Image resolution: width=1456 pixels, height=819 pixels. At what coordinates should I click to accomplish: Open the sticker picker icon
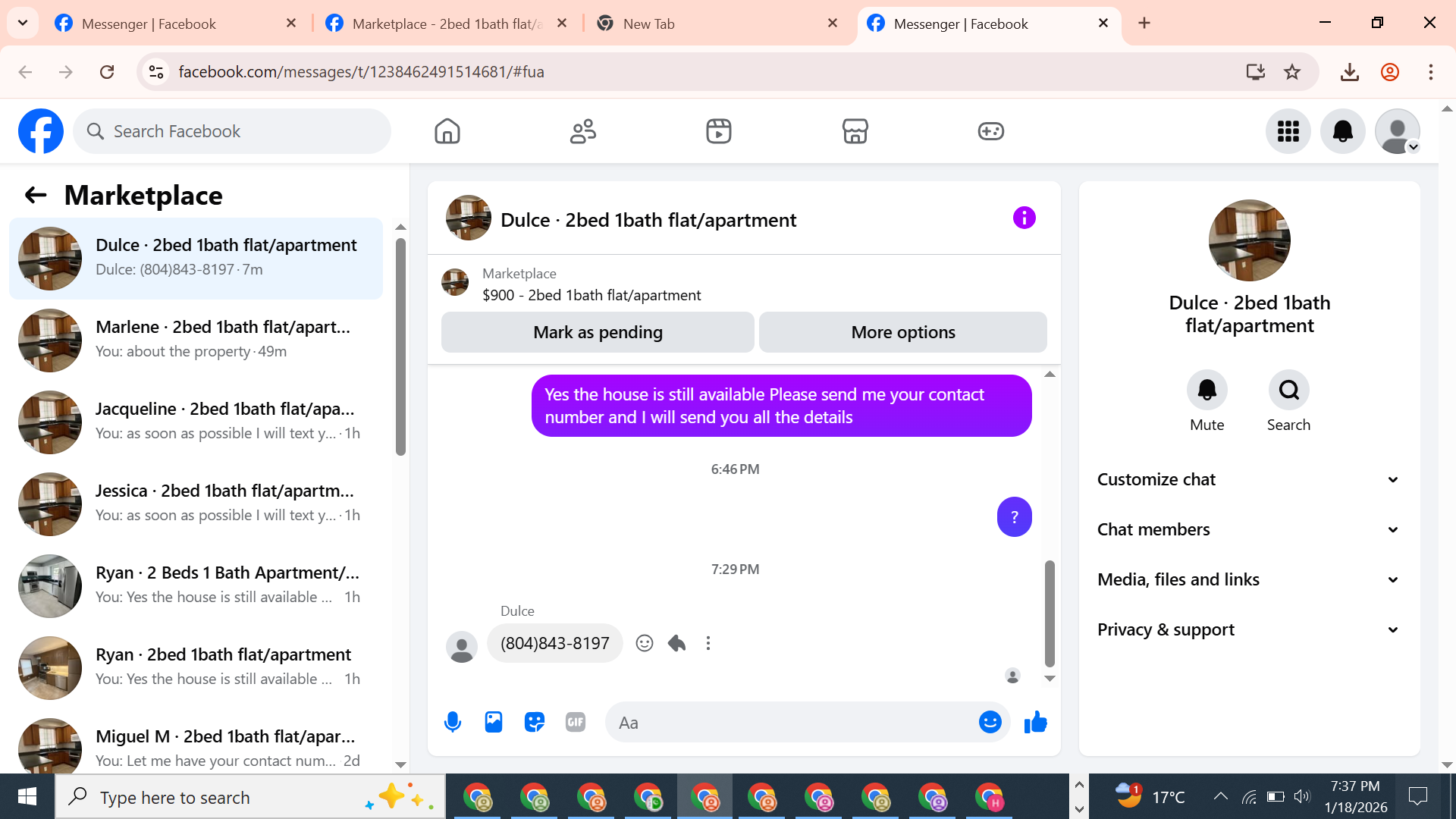coord(535,722)
